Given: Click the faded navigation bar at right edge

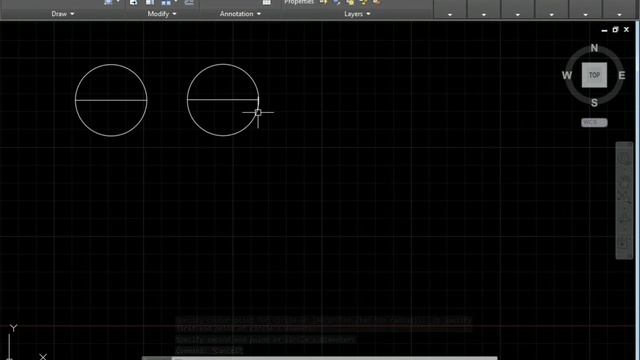Looking at the screenshot, I should point(624,200).
